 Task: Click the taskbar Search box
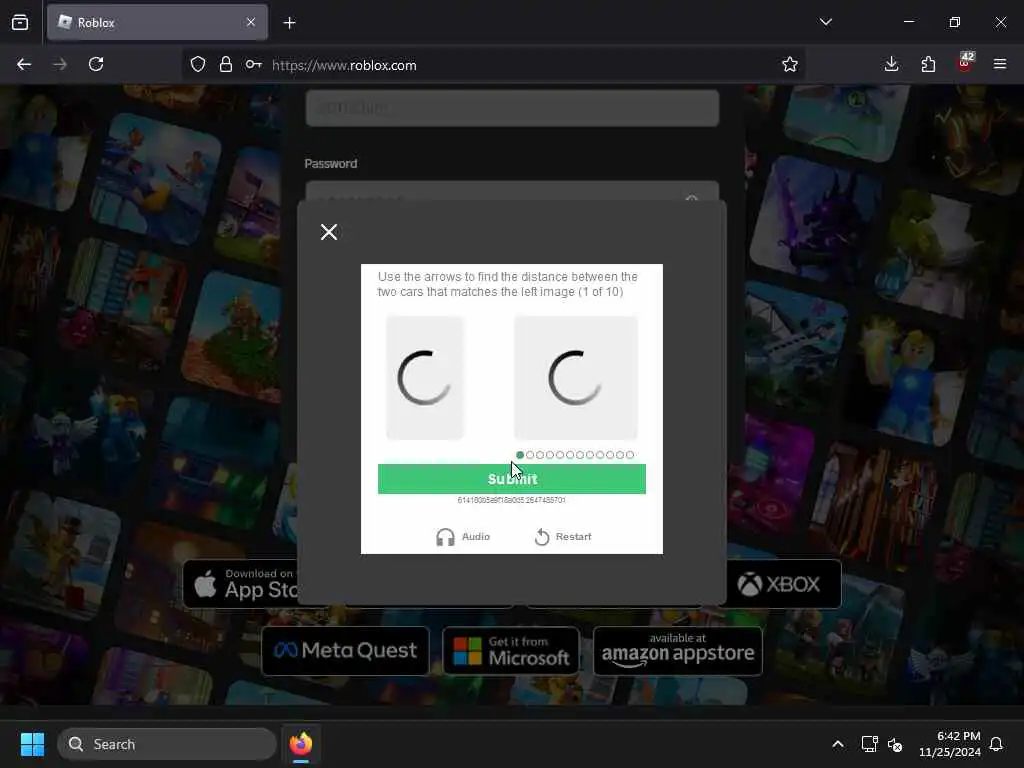(167, 744)
